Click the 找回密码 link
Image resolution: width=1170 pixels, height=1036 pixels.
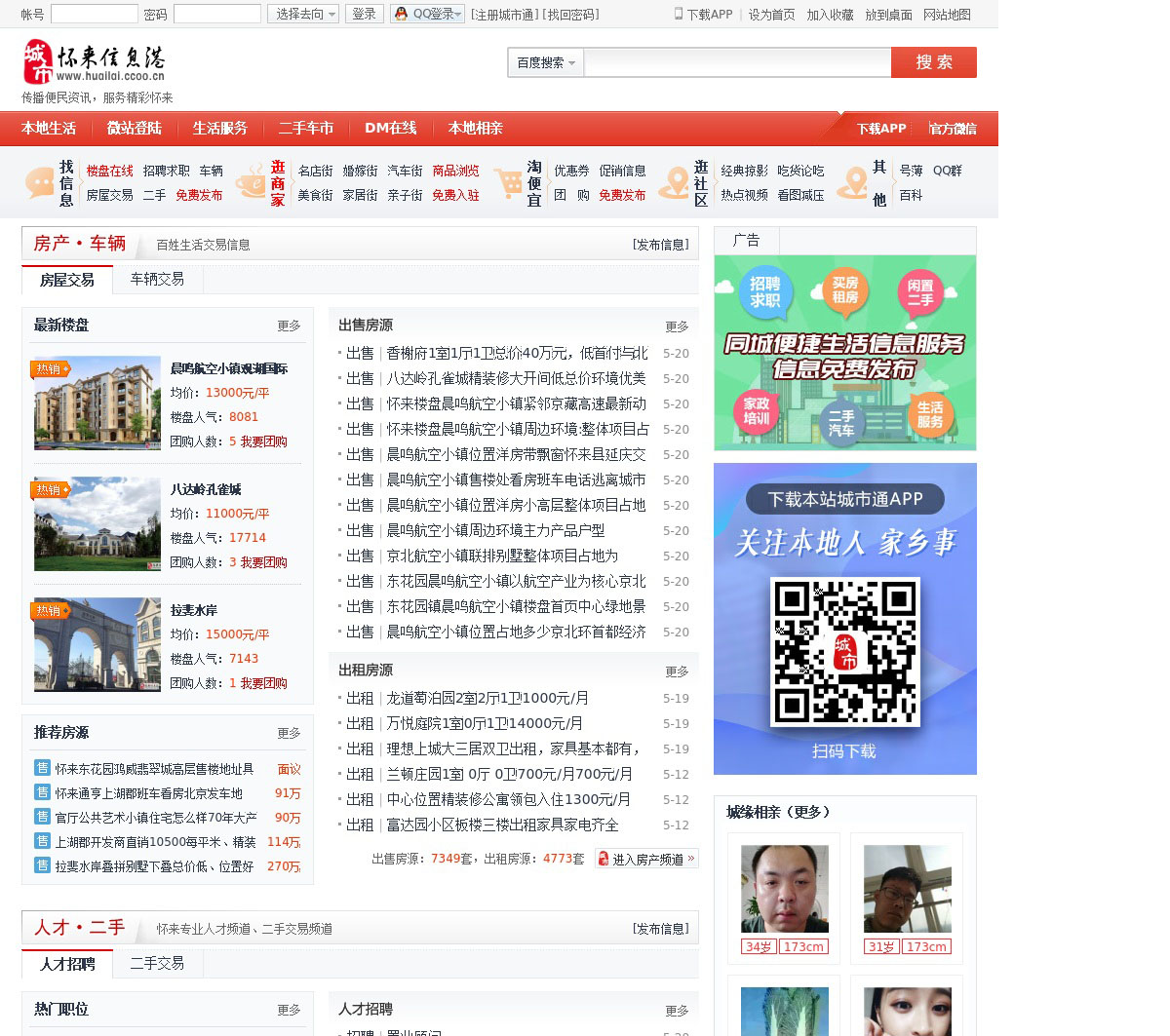click(x=570, y=15)
